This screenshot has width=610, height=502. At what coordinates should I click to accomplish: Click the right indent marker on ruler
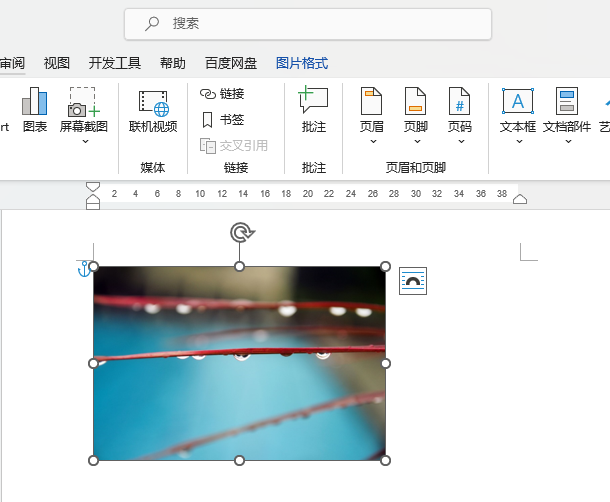point(520,199)
